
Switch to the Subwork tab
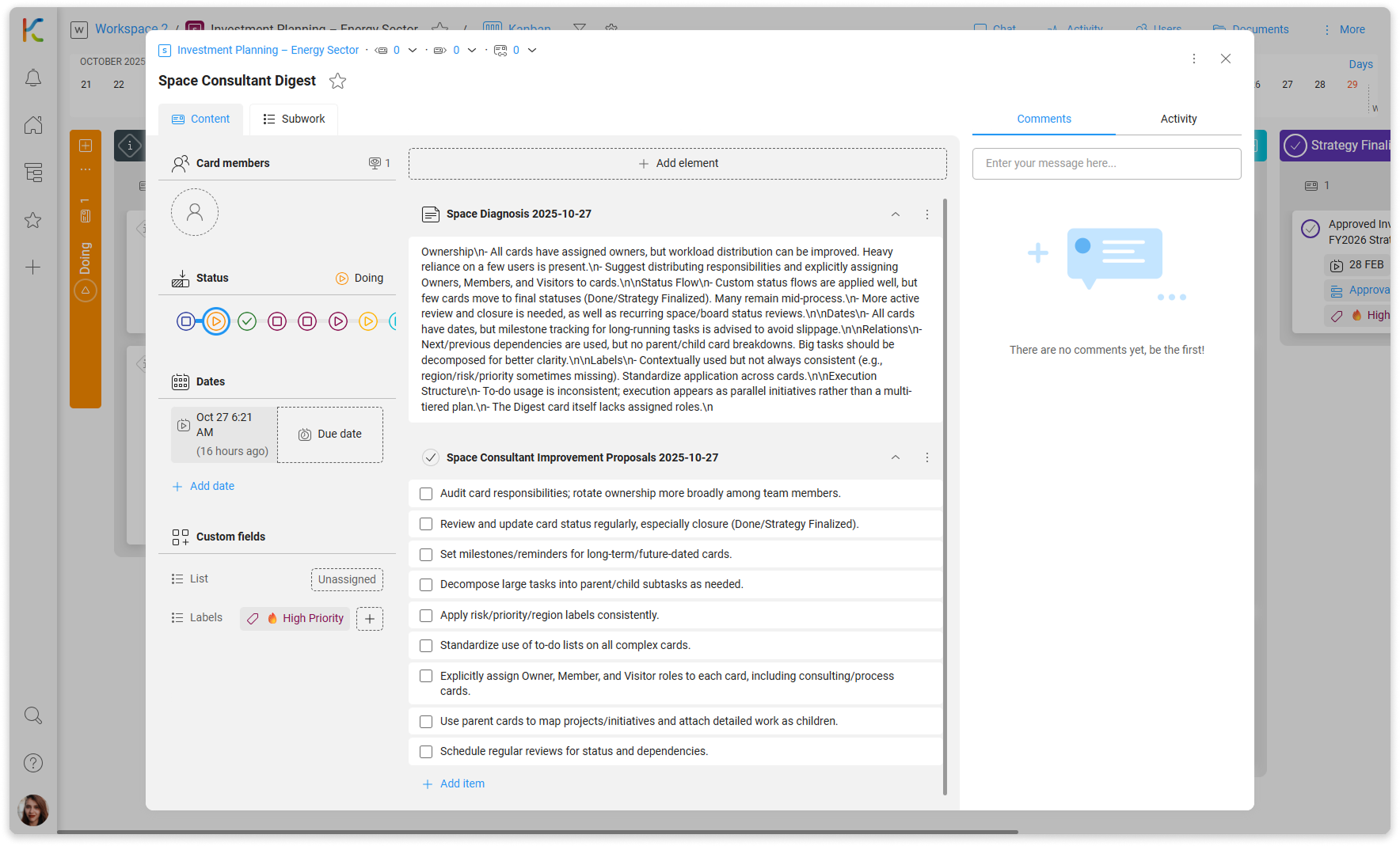[294, 119]
